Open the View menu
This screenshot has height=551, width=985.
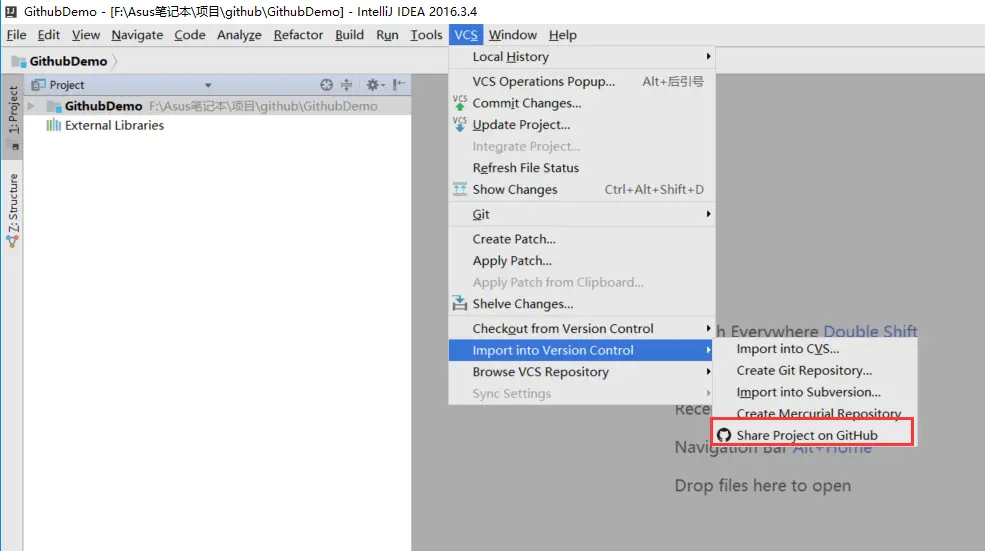click(85, 35)
